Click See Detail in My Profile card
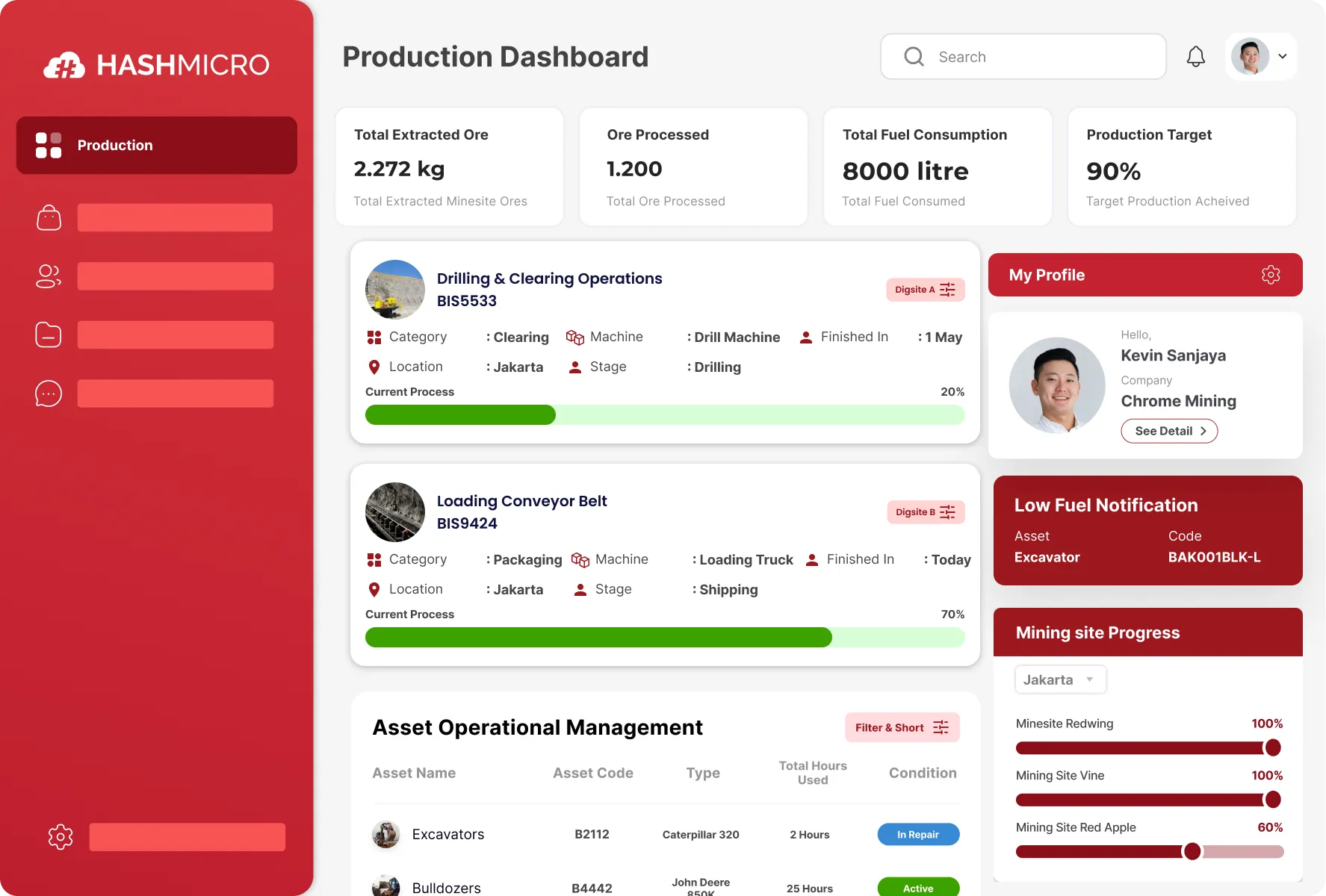Viewport: 1326px width, 896px height. tap(1168, 431)
